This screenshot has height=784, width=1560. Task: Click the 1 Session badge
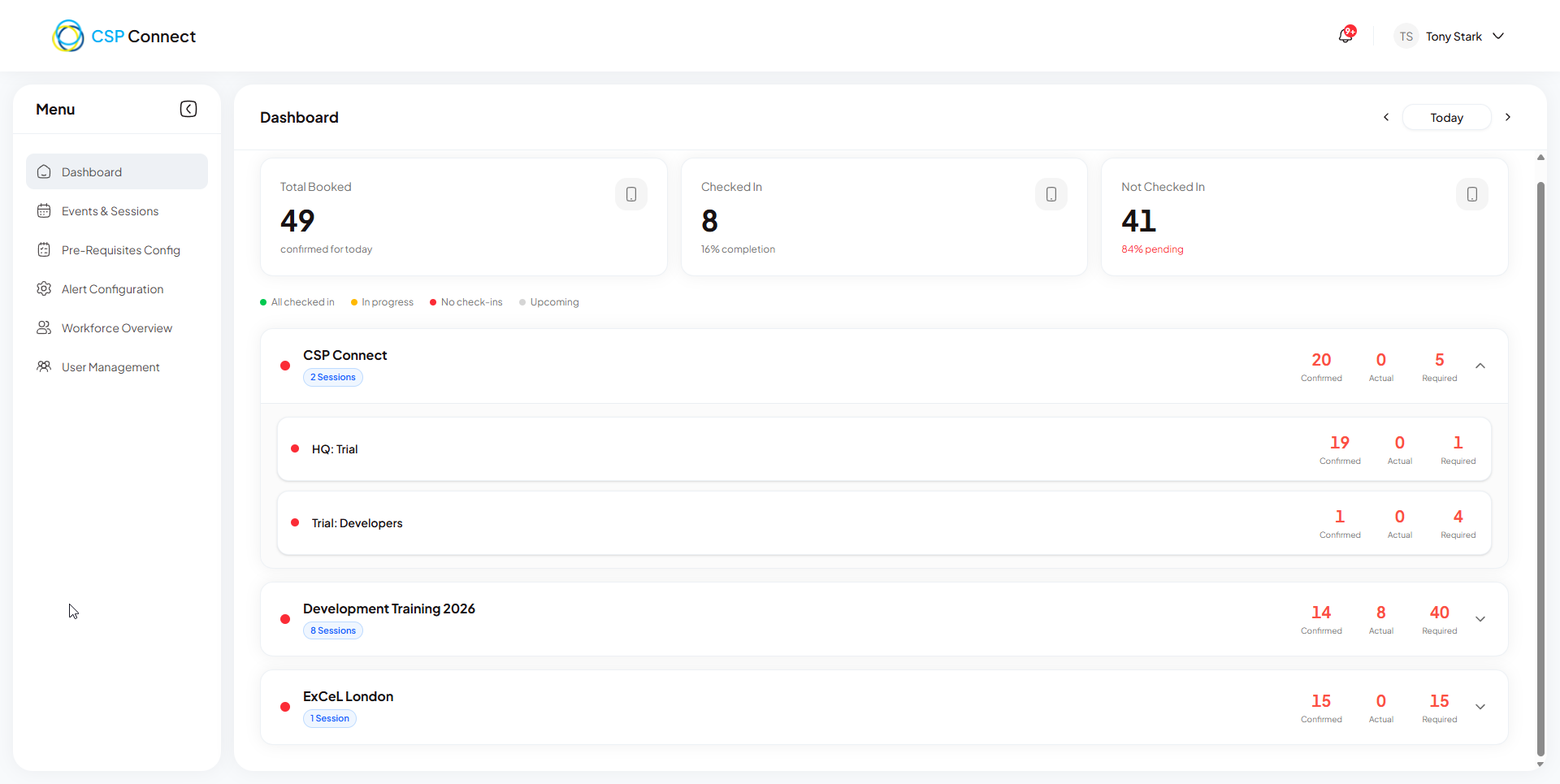coord(330,718)
